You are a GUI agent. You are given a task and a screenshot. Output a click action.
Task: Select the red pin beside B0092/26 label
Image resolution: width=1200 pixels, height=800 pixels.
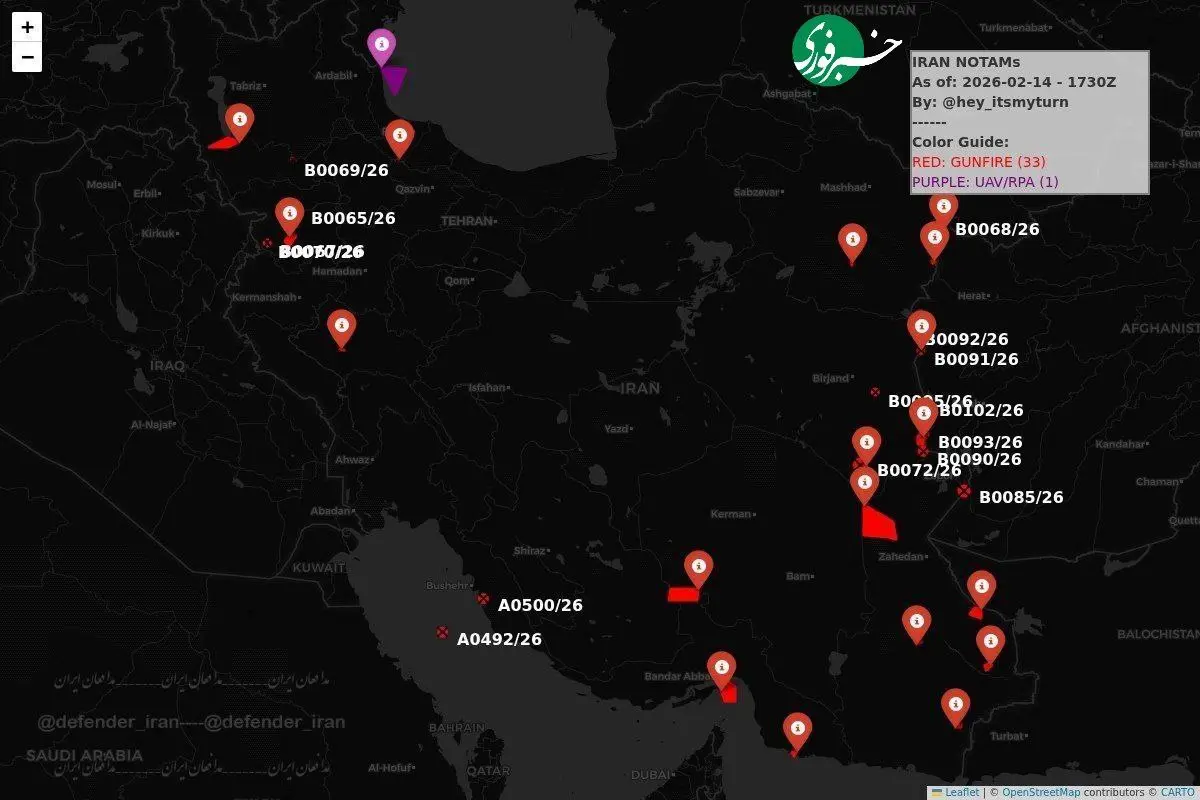(921, 327)
